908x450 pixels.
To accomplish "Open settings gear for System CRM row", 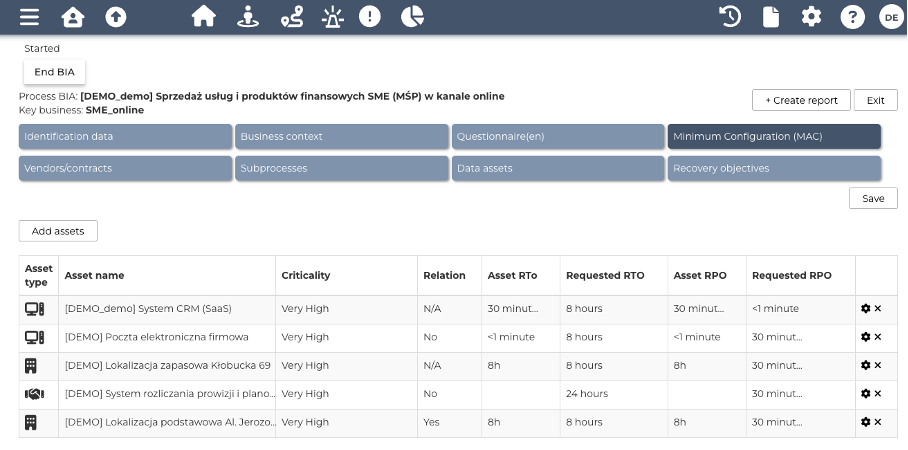I will pyautogui.click(x=866, y=309).
